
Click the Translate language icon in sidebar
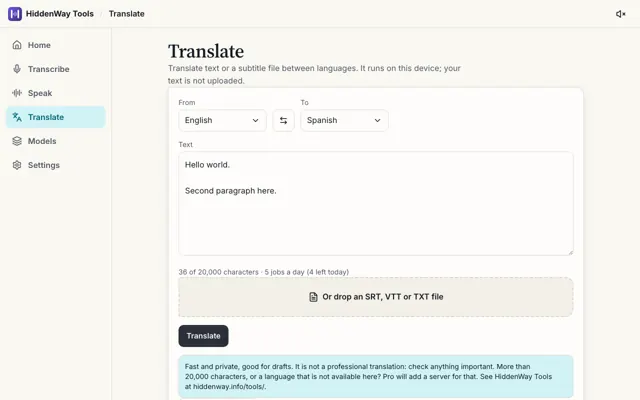17,117
